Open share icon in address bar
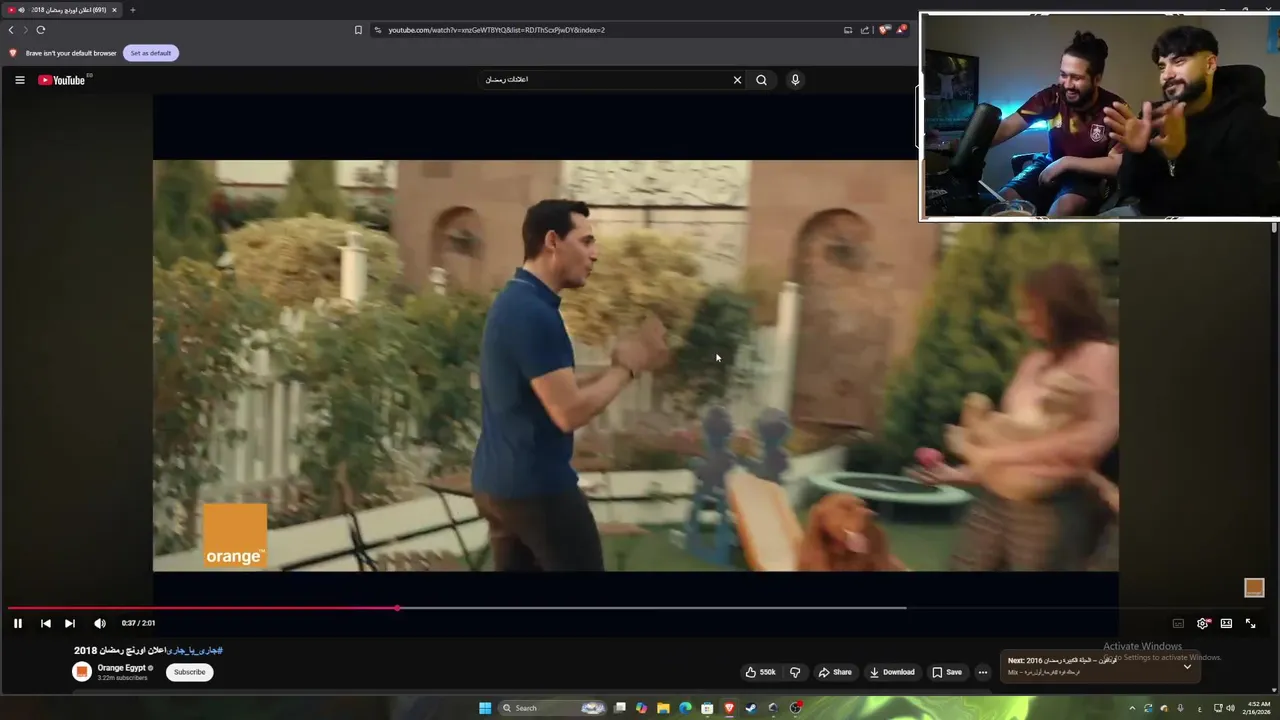This screenshot has width=1280, height=720. [x=864, y=30]
